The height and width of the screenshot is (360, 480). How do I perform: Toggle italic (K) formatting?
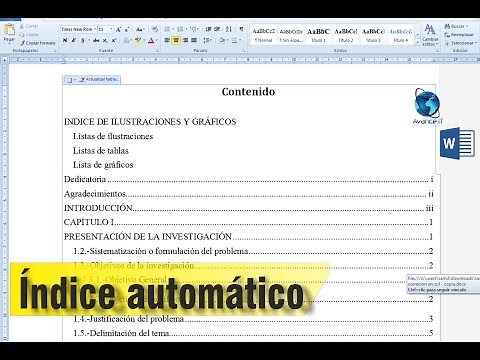pos(74,40)
